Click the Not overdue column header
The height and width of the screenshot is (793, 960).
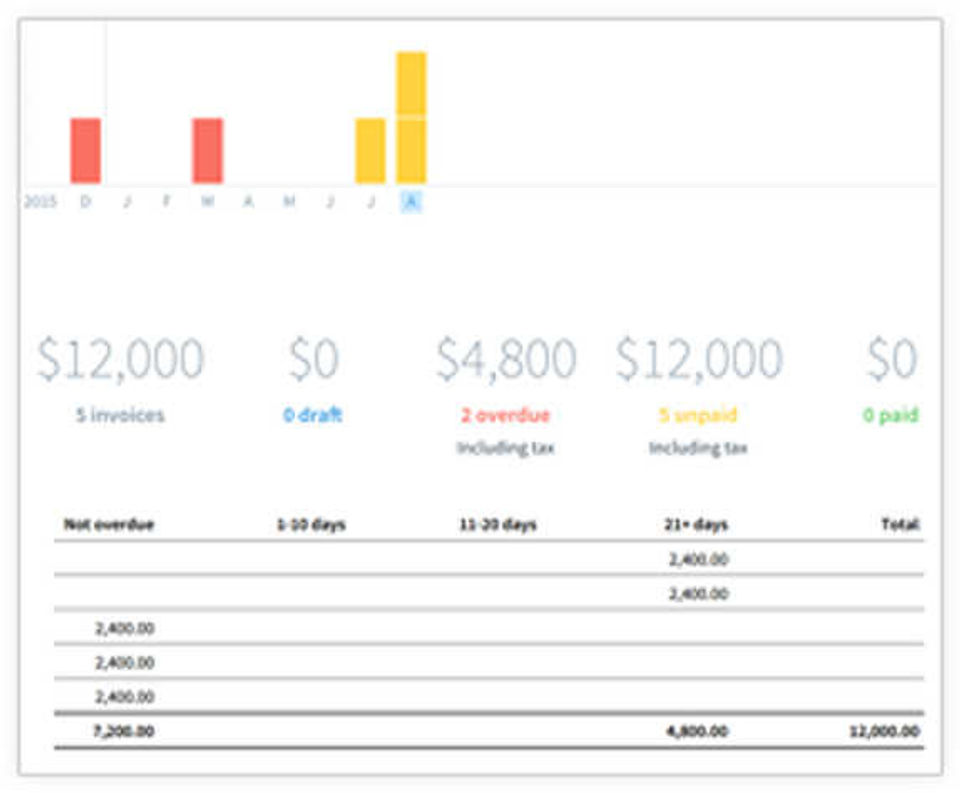109,524
